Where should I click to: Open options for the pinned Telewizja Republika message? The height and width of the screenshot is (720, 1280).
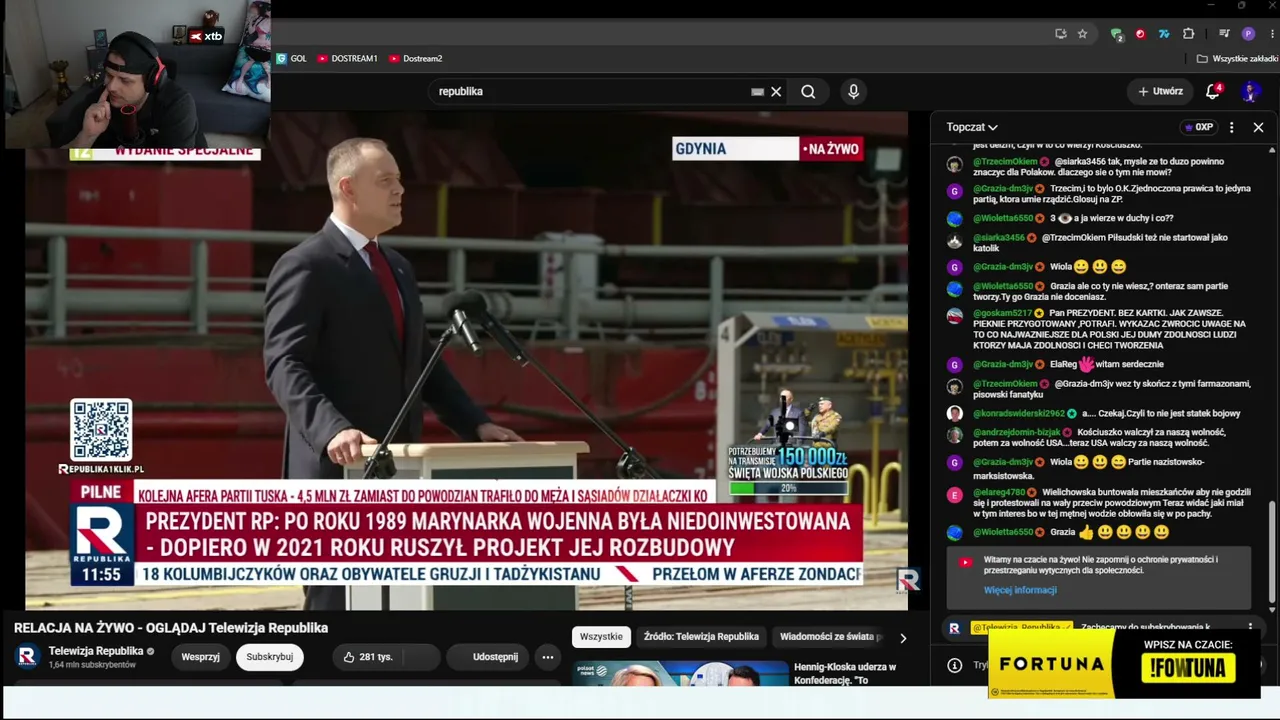(x=1250, y=628)
